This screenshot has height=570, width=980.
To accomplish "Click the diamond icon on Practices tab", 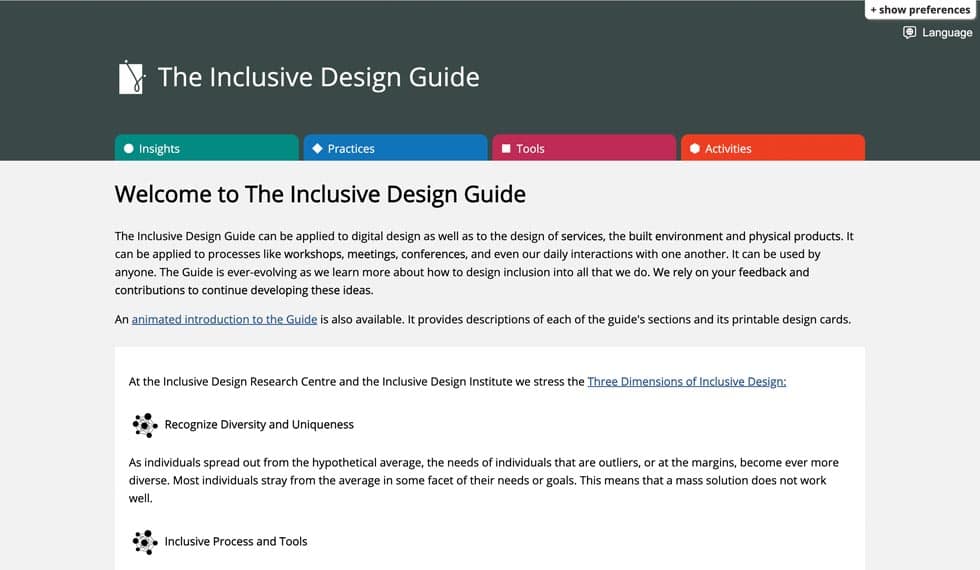I will click(318, 149).
